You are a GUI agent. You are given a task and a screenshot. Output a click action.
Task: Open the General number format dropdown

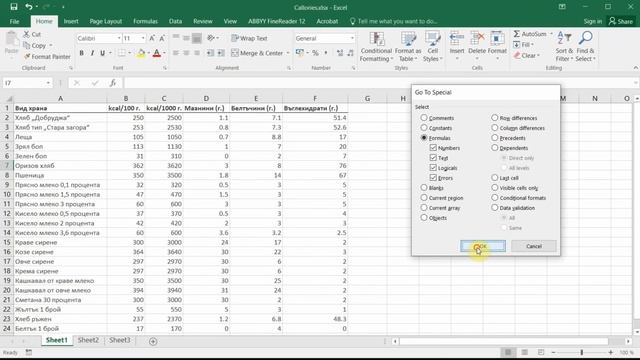(352, 38)
